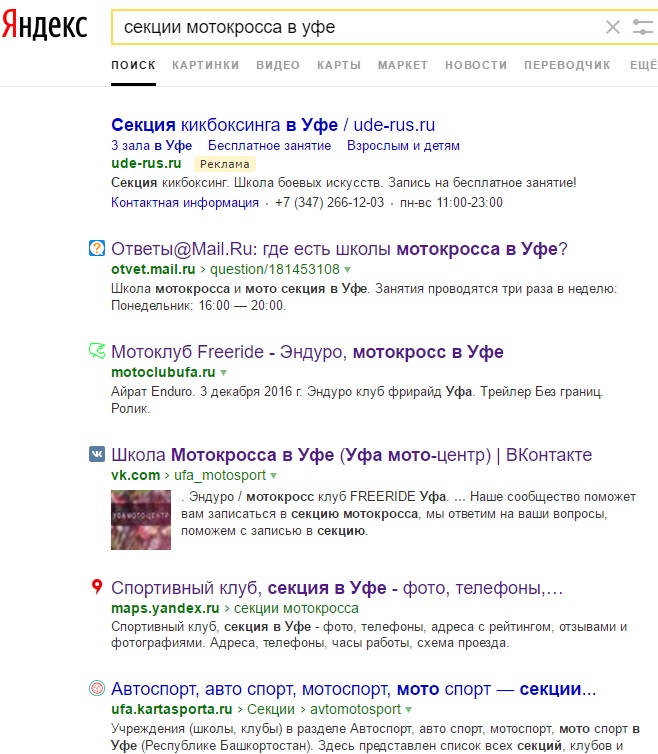Click the vk.com green domain

click(x=135, y=475)
